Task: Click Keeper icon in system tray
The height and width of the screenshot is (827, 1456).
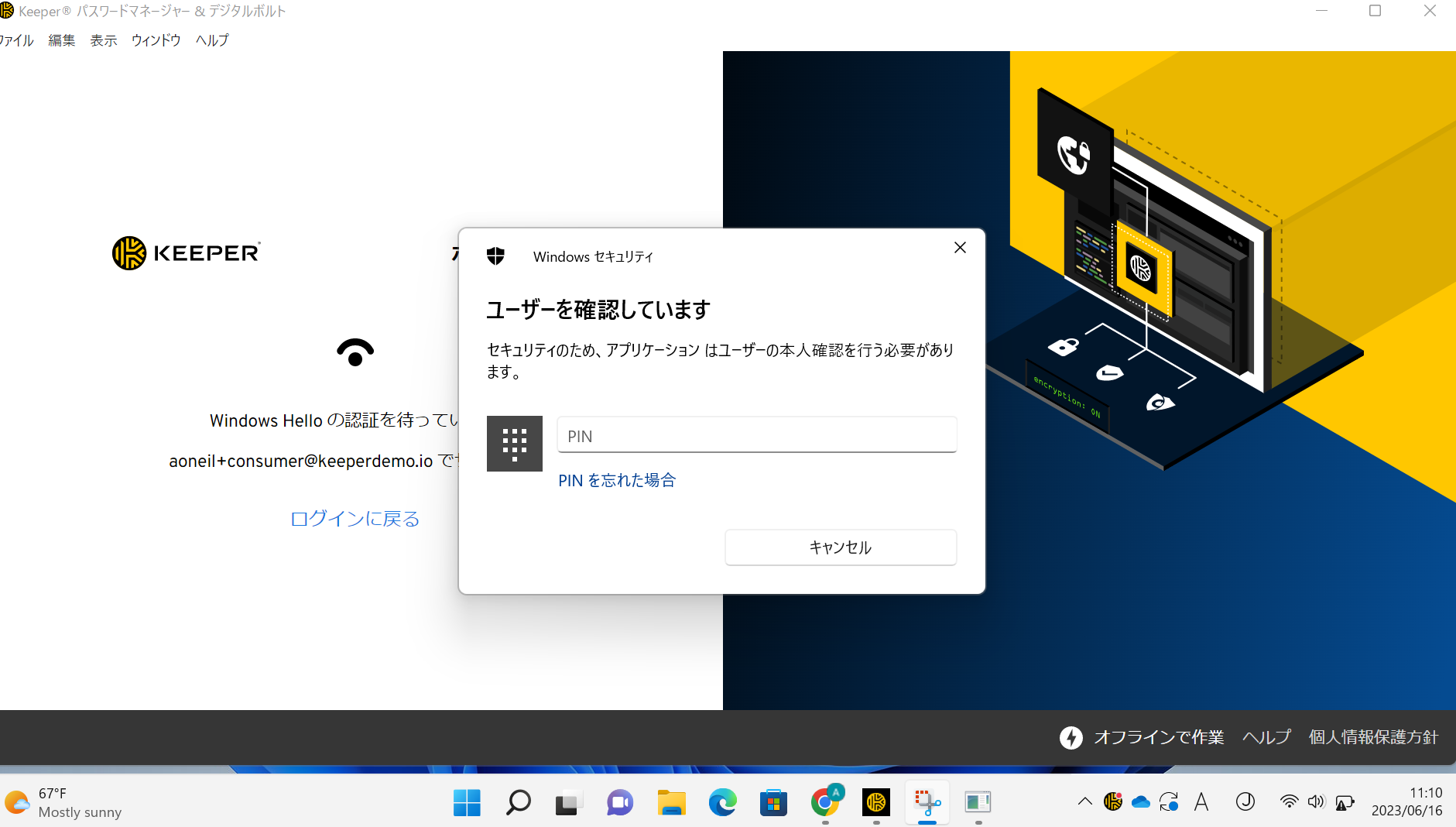Action: click(1113, 802)
